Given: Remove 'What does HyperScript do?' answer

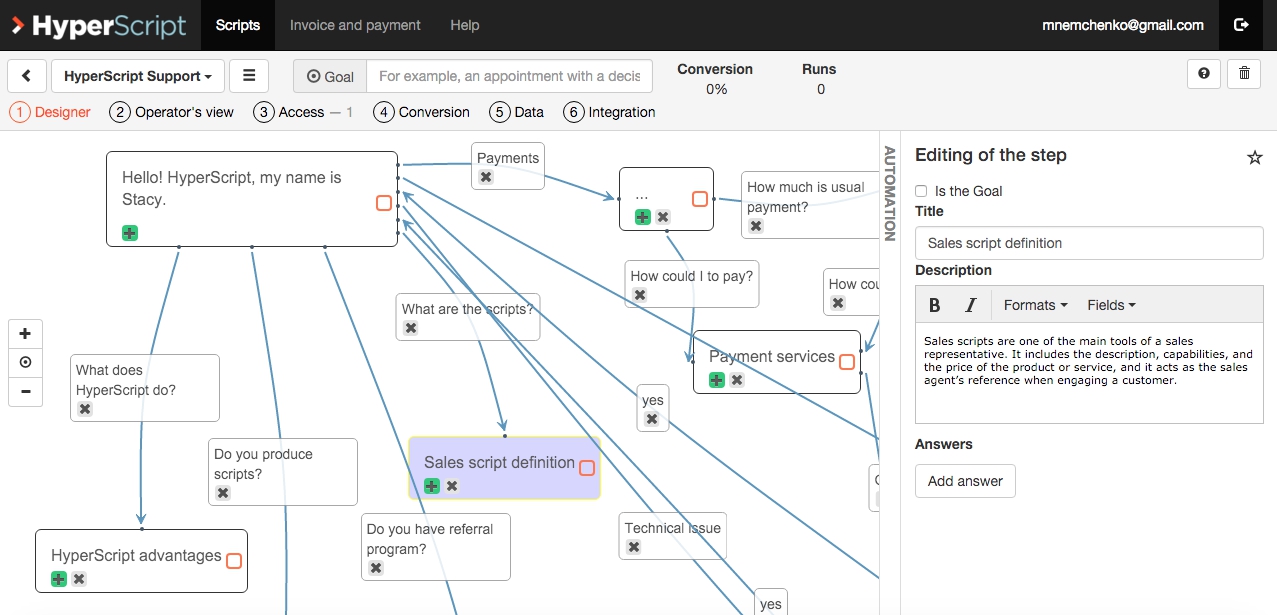Looking at the screenshot, I should pos(85,409).
